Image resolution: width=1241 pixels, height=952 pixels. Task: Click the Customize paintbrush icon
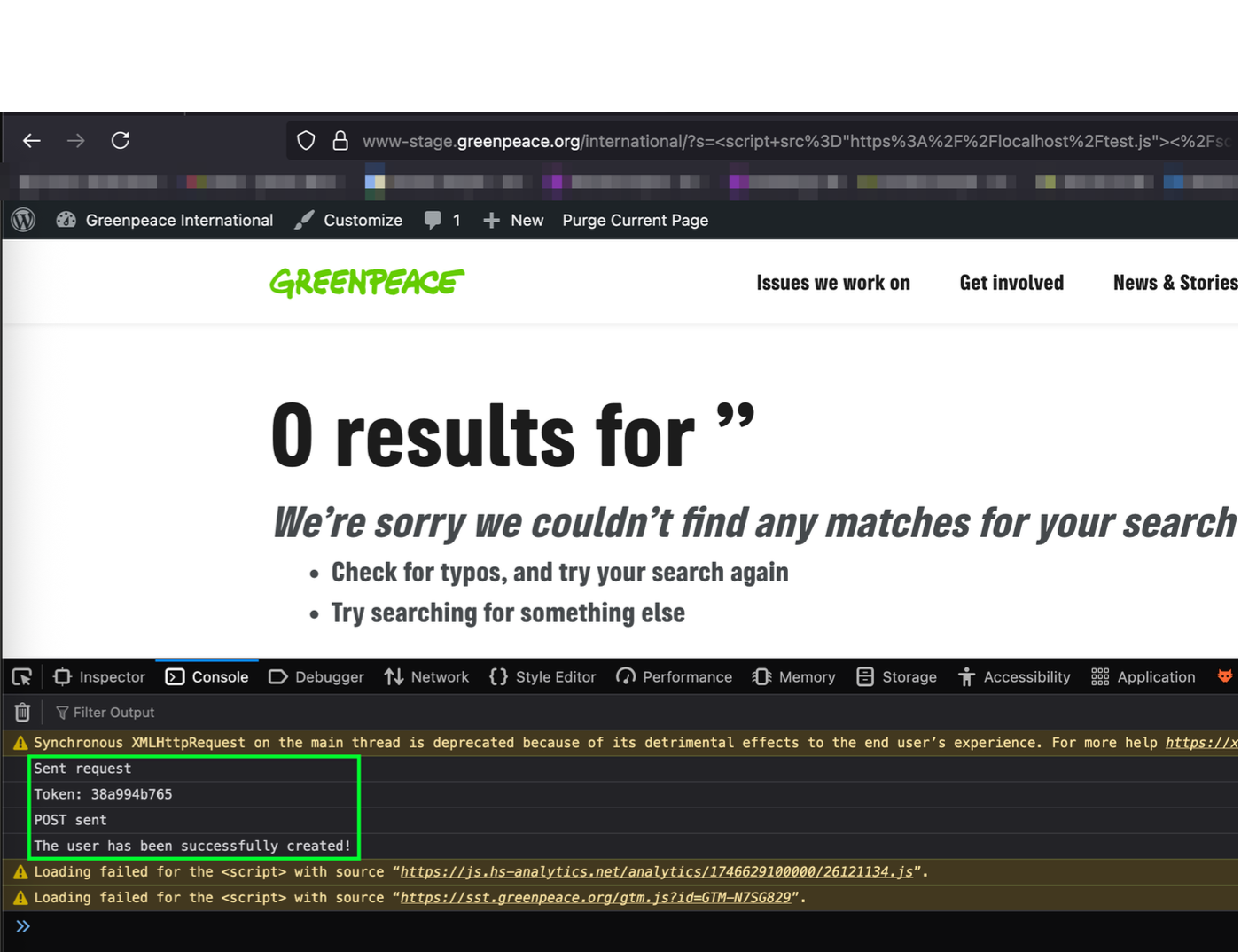tap(304, 220)
